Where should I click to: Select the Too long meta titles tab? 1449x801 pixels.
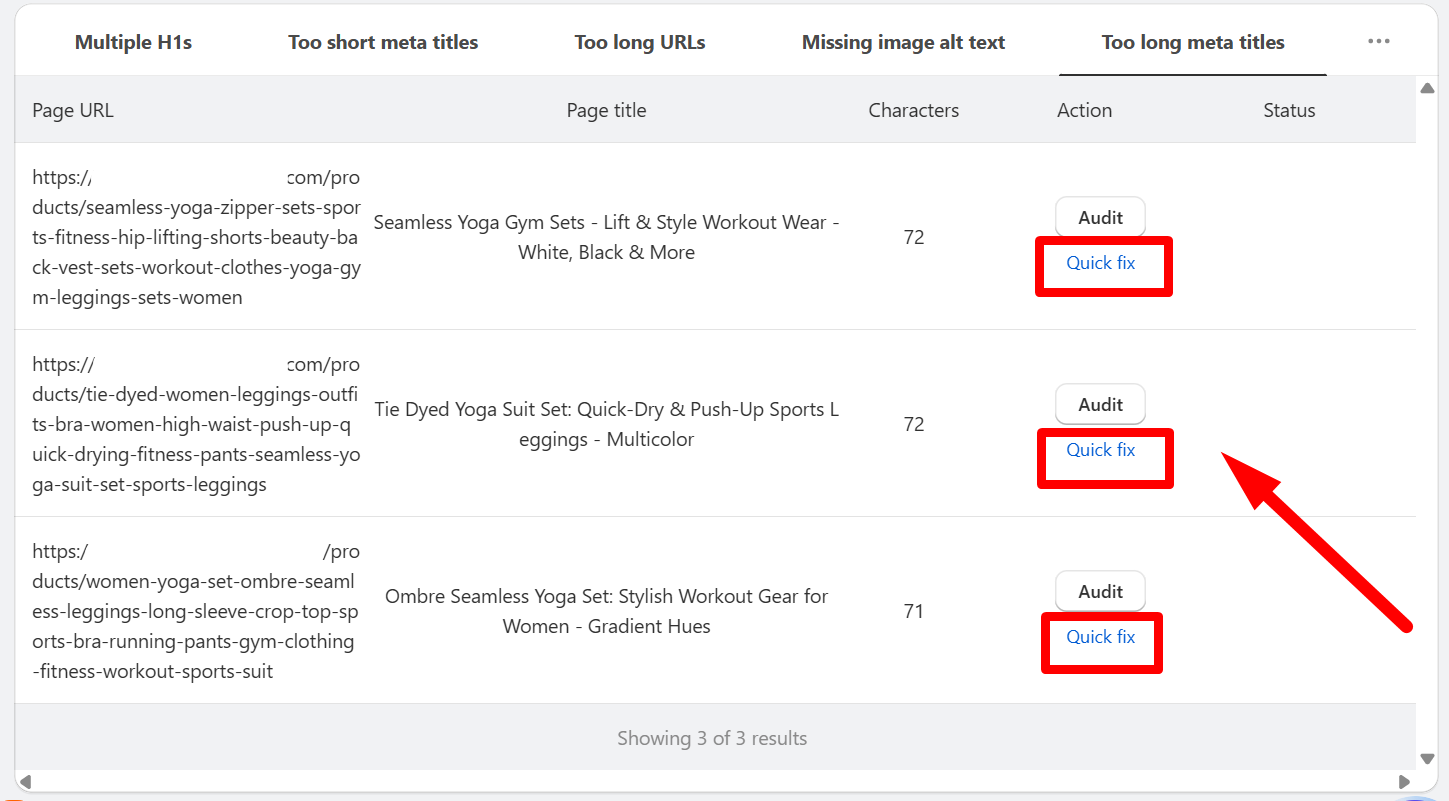tap(1193, 42)
